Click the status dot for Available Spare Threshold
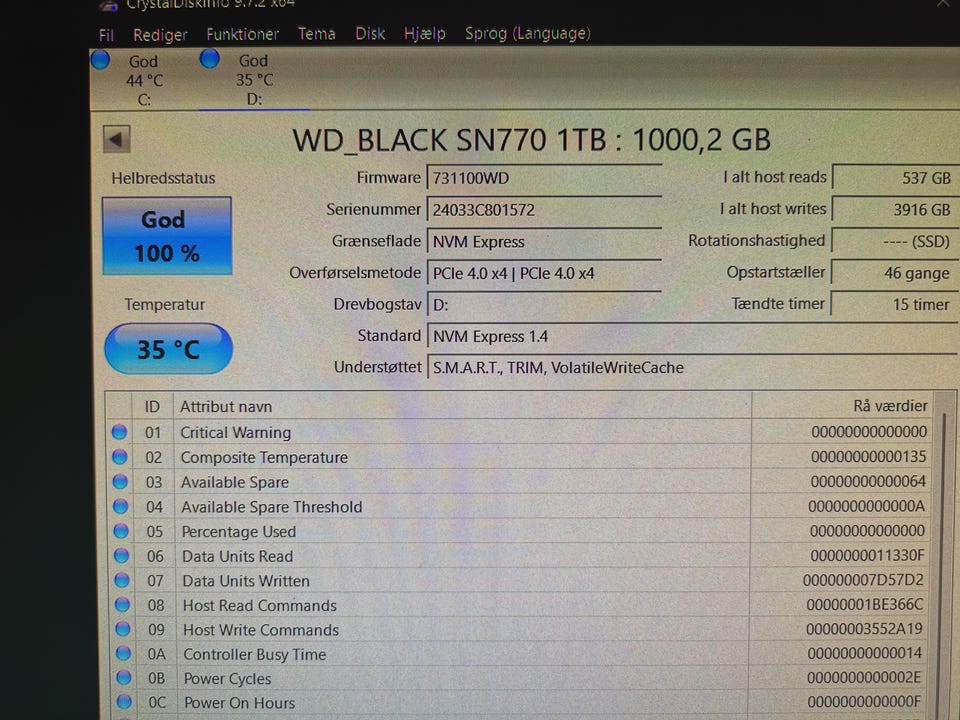960x720 pixels. point(121,506)
